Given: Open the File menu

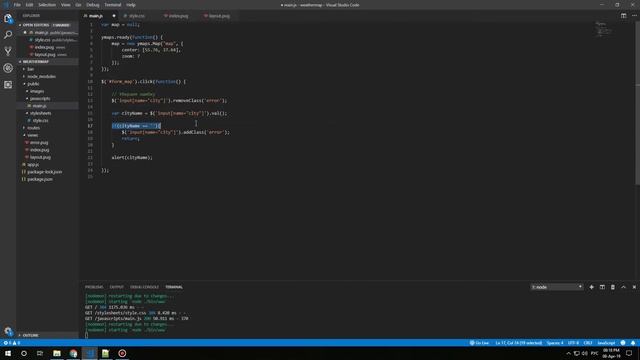Looking at the screenshot, I should tap(17, 5).
